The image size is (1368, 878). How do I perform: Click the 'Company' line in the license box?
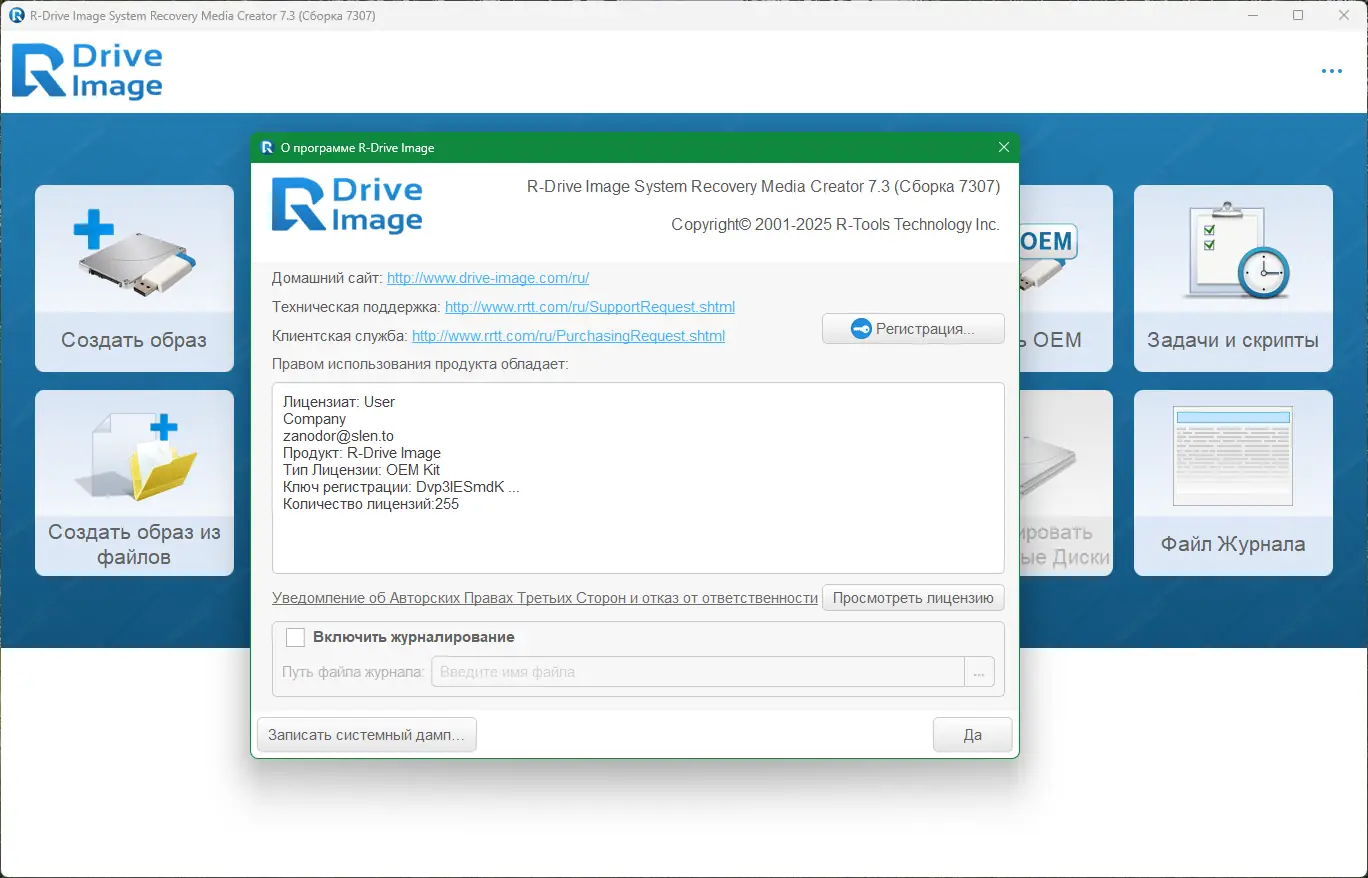point(314,419)
